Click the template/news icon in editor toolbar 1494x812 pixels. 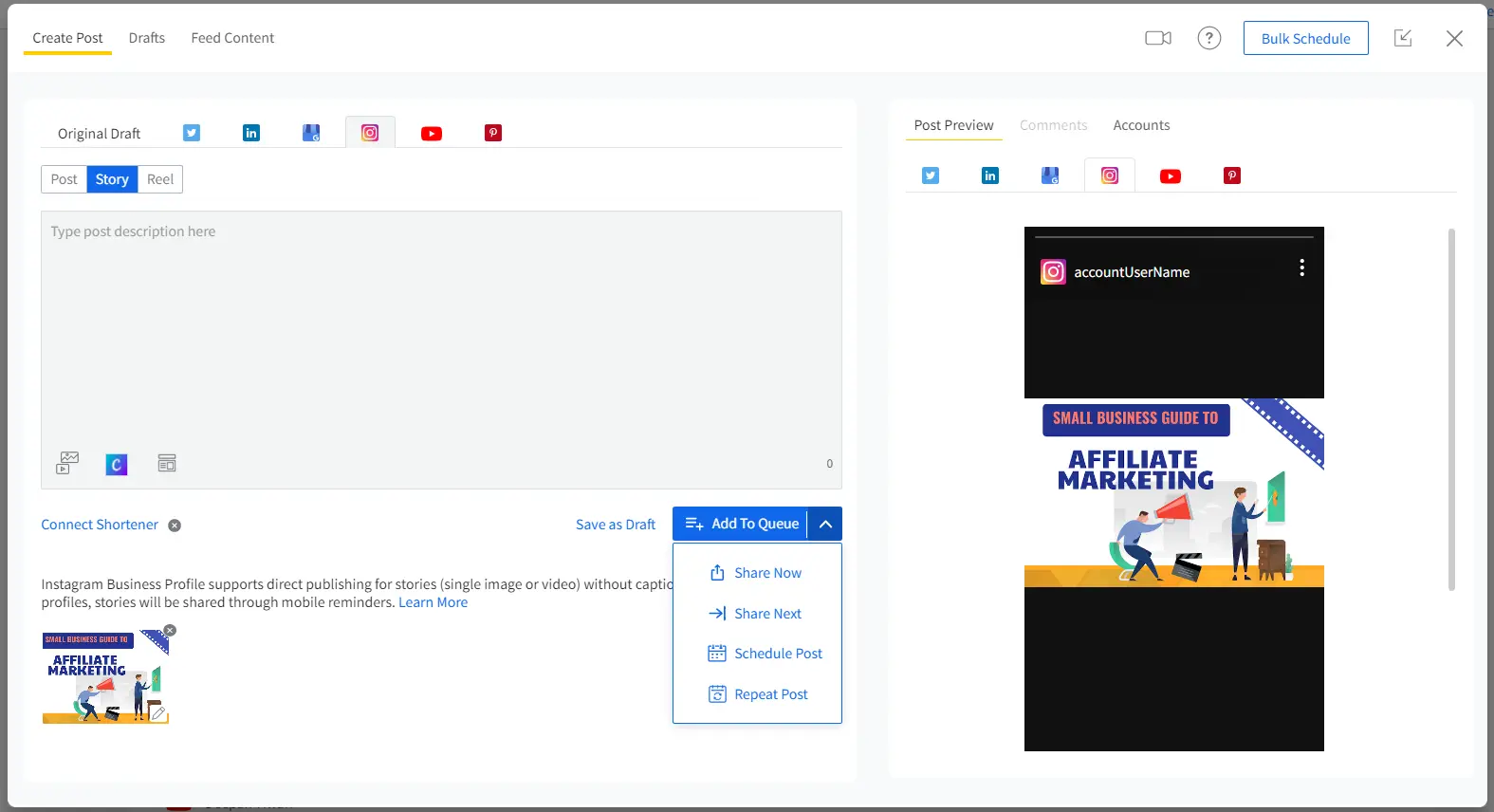coord(167,463)
